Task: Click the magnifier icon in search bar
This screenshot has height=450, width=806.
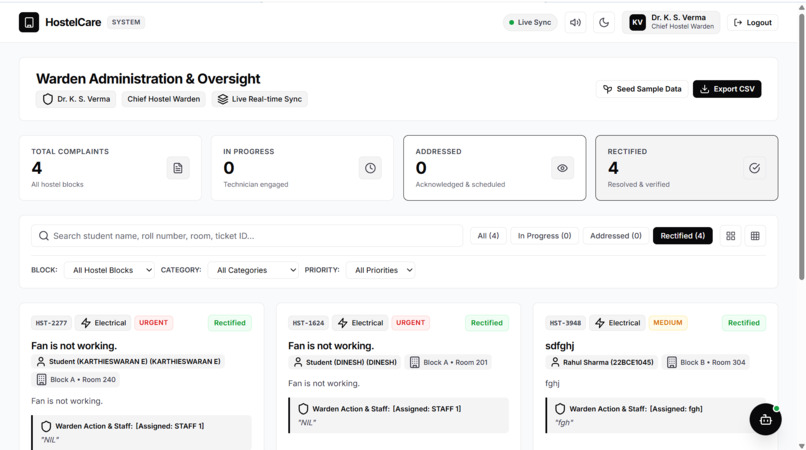Action: 44,236
